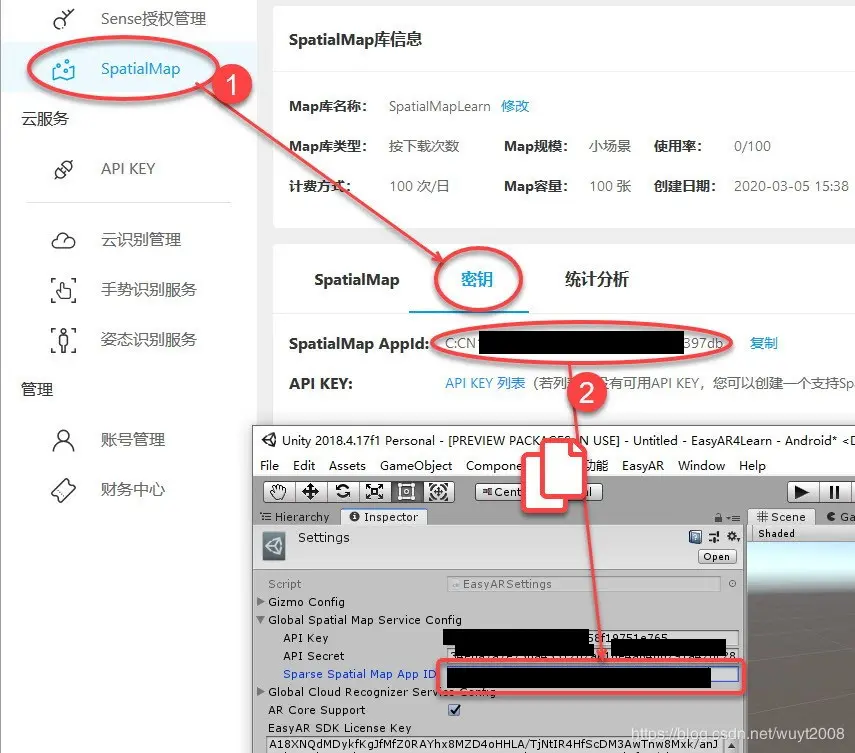Expand Gizmo Config section
The image size is (855, 753).
tap(261, 601)
